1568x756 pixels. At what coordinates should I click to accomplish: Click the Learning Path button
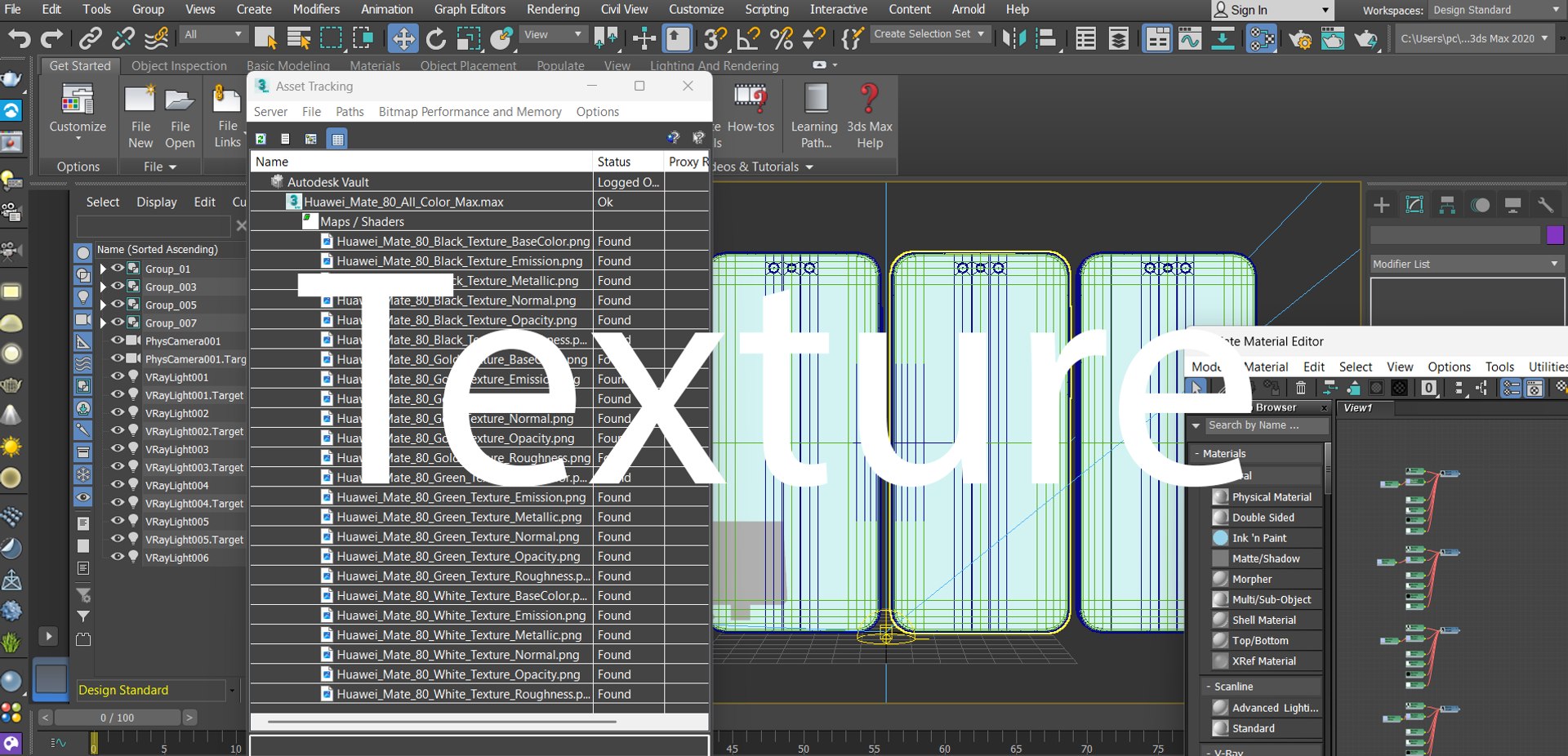click(815, 117)
